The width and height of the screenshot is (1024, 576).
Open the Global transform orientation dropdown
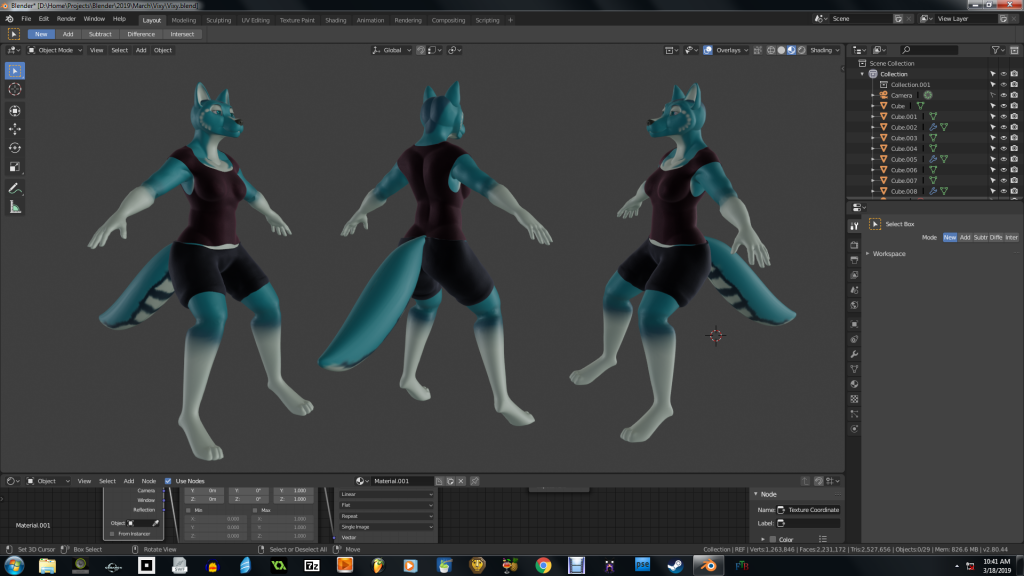pos(392,50)
